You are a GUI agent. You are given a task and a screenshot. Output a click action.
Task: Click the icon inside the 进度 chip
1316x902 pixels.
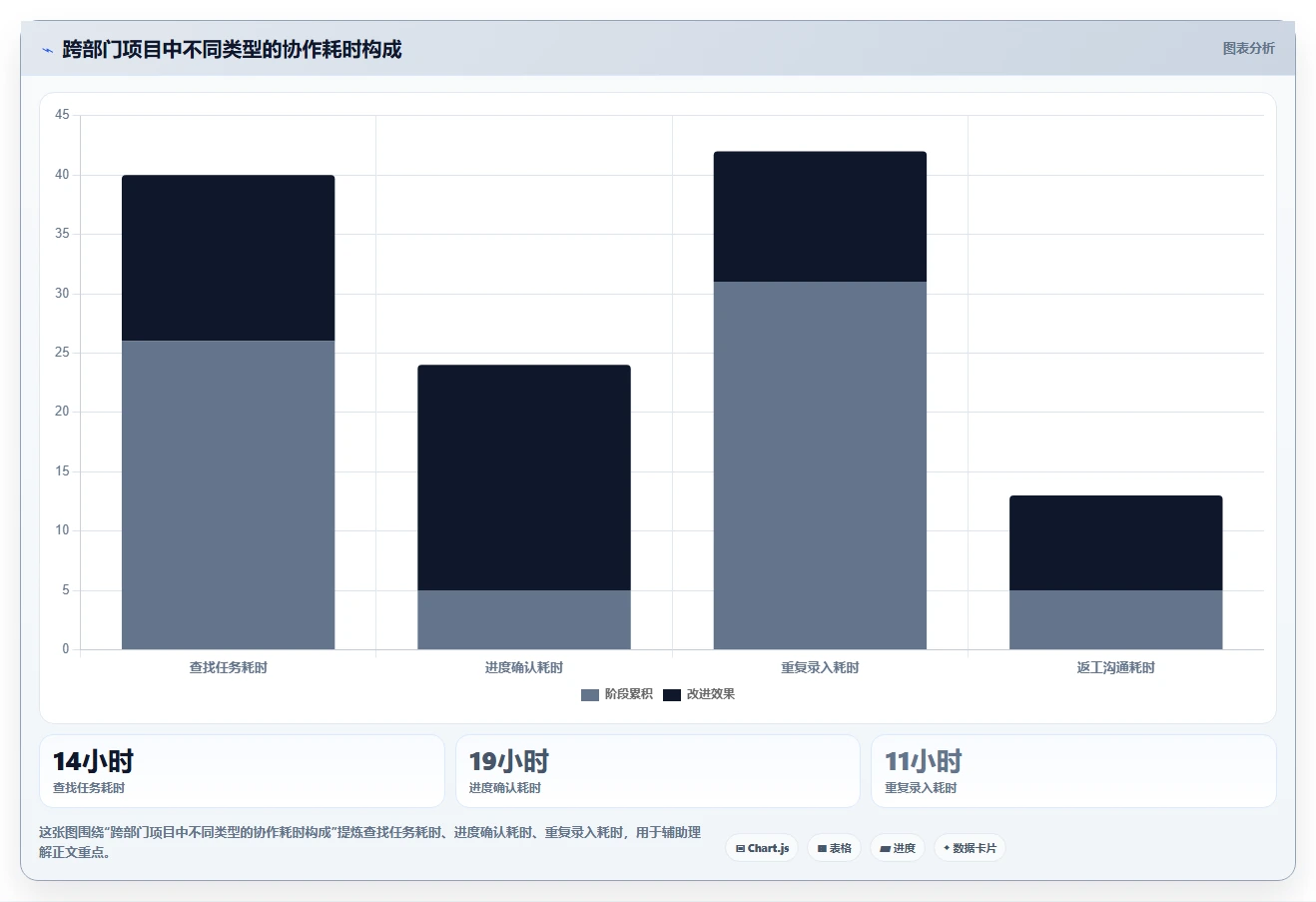tap(885, 849)
